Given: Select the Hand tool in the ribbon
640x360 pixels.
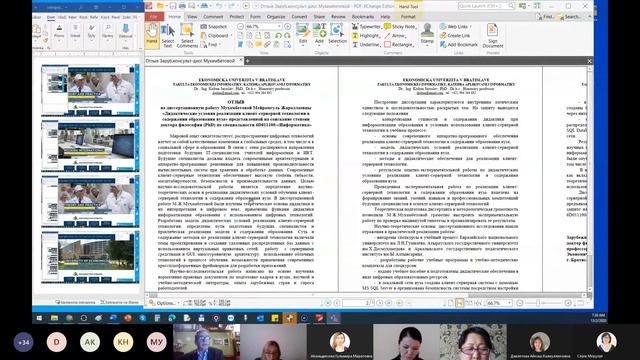Looking at the screenshot, I should click(152, 35).
